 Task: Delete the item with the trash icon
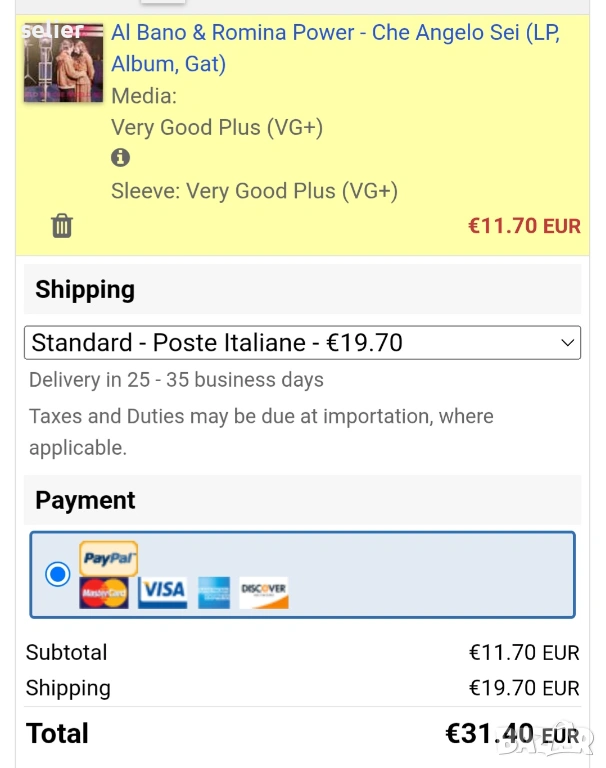62,226
